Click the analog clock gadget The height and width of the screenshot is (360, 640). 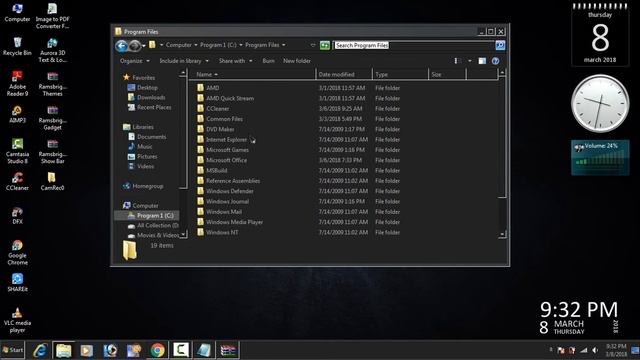[600, 103]
